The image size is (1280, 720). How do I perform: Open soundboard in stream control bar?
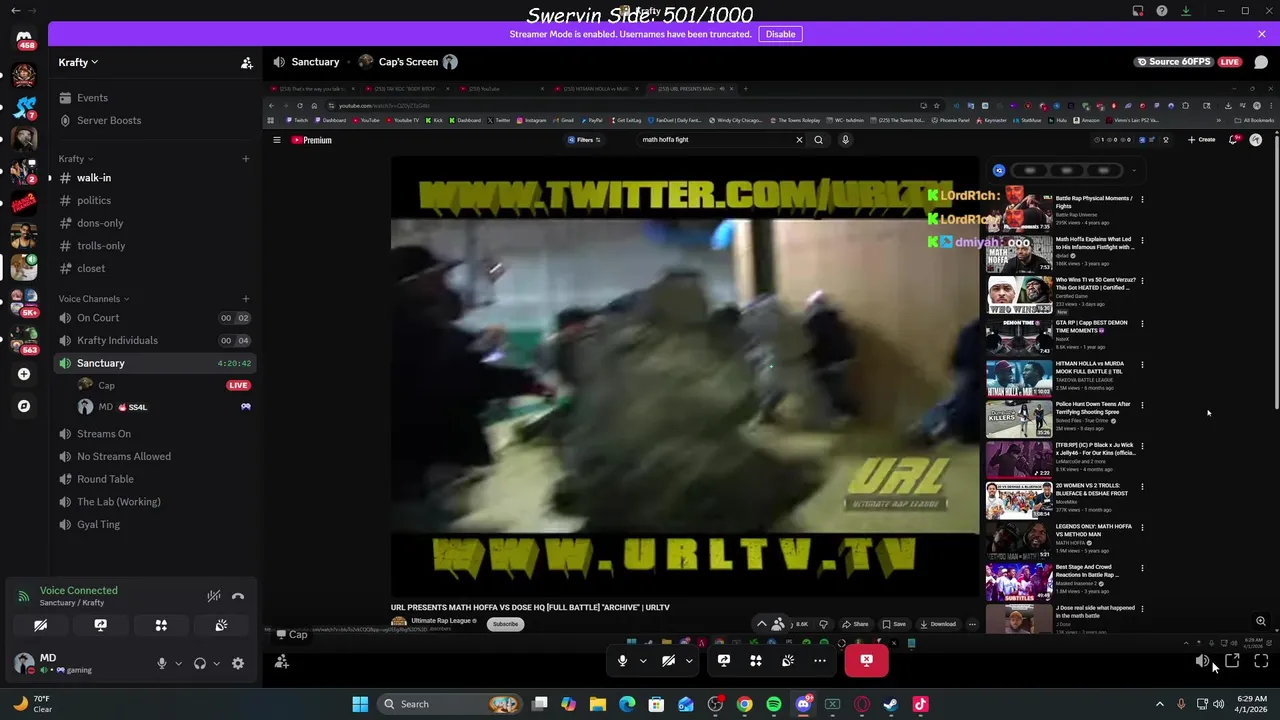tap(788, 660)
